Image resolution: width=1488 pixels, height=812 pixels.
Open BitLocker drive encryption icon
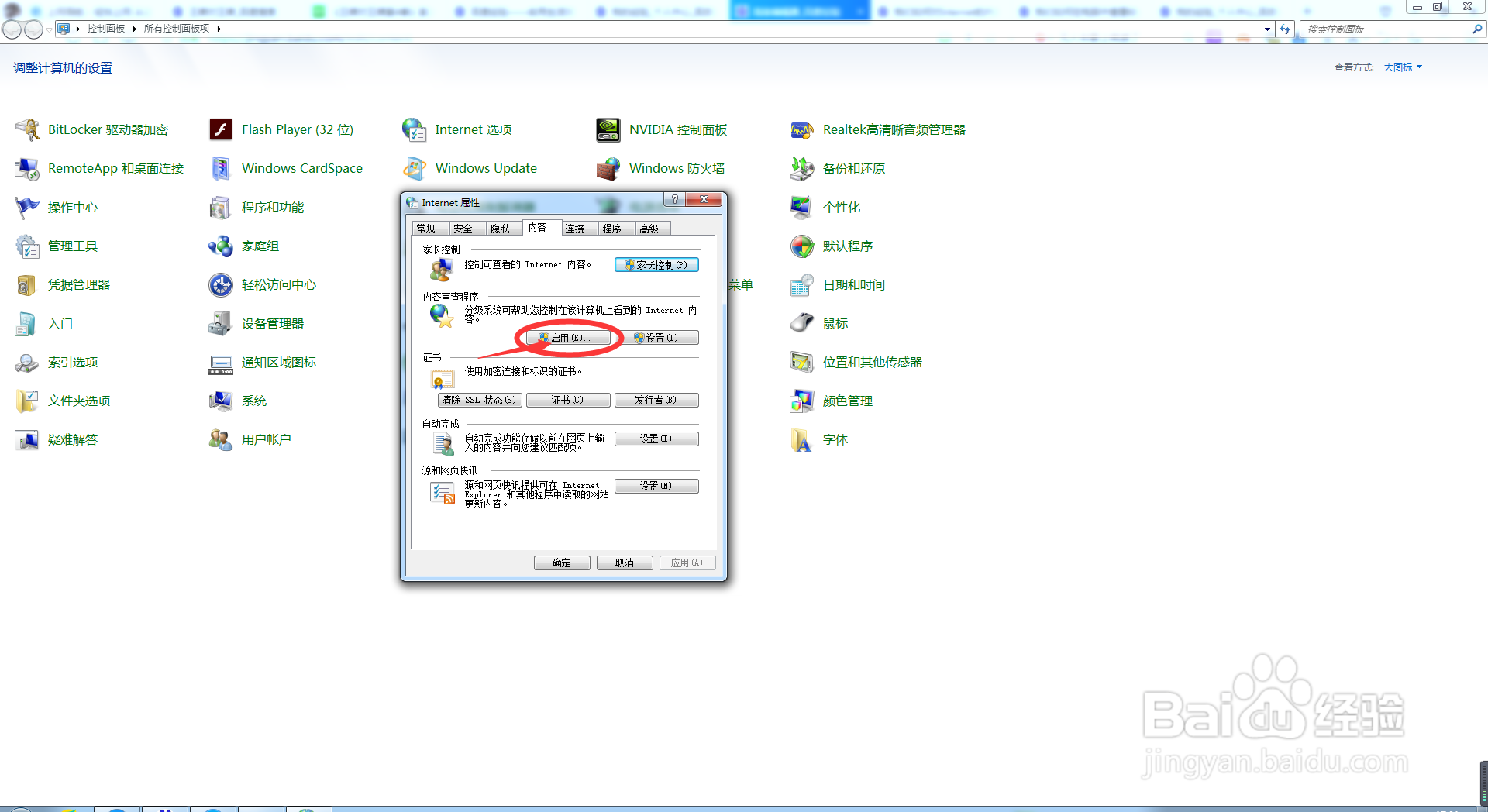click(x=27, y=129)
